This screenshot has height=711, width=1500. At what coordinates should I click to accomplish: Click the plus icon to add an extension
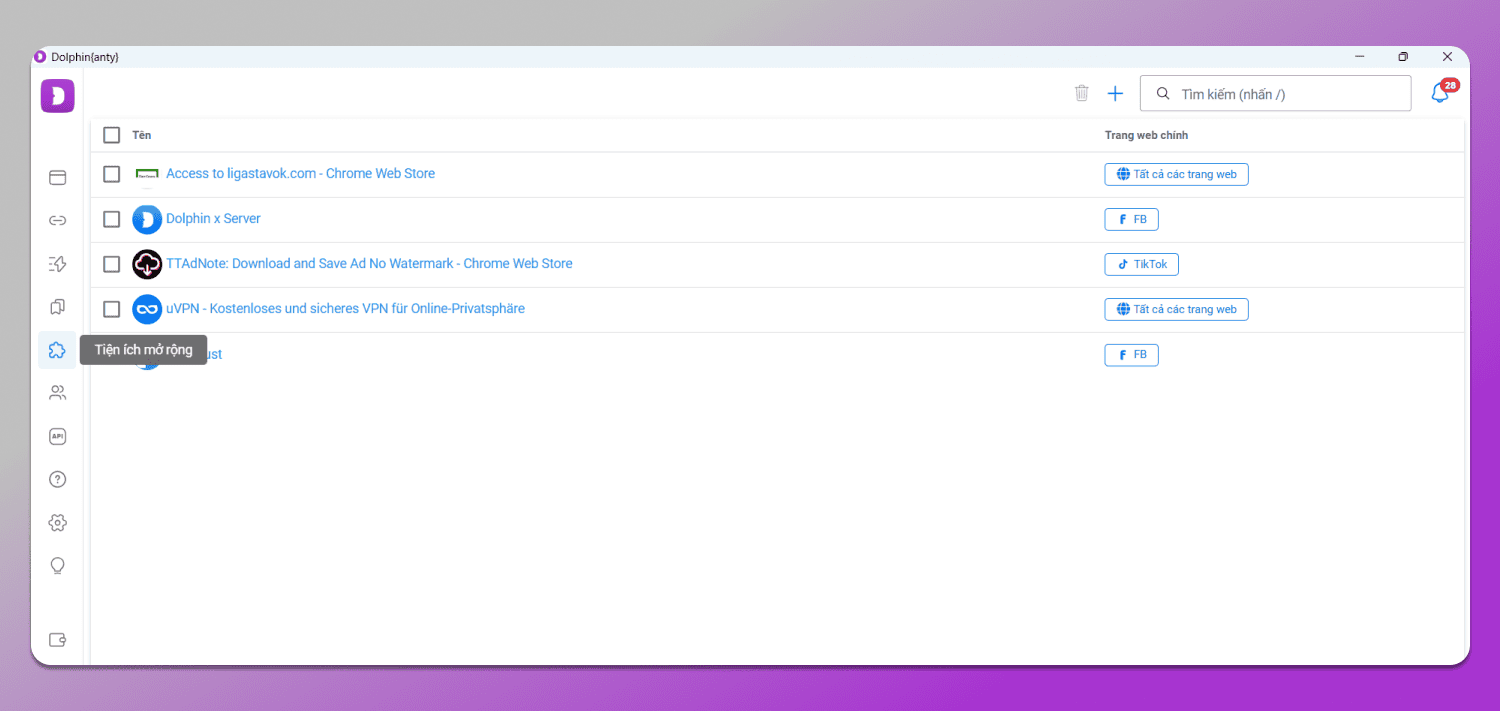[x=1116, y=93]
